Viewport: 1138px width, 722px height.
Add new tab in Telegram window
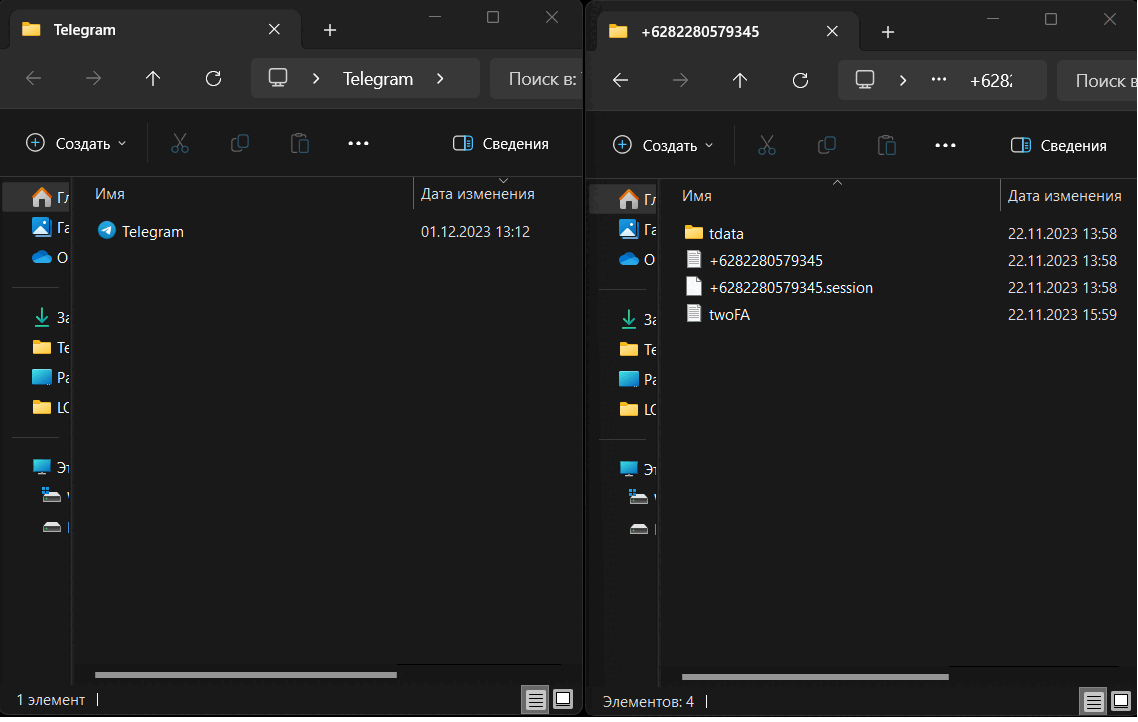[x=330, y=30]
